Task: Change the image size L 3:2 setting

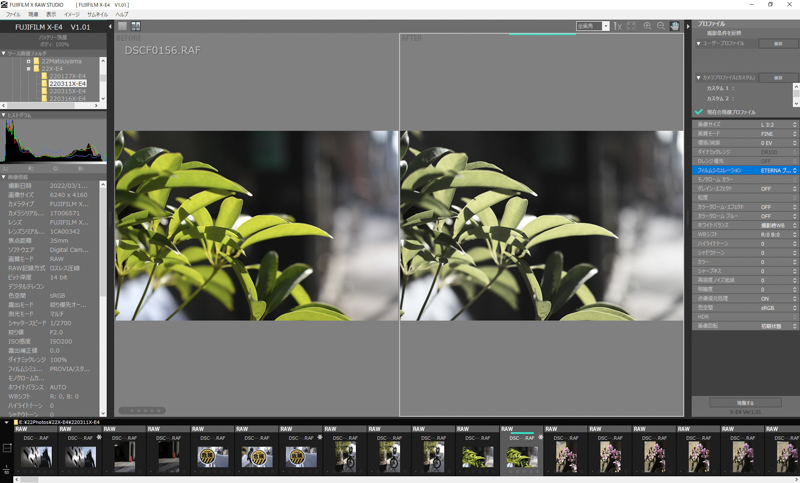Action: pyautogui.click(x=745, y=124)
